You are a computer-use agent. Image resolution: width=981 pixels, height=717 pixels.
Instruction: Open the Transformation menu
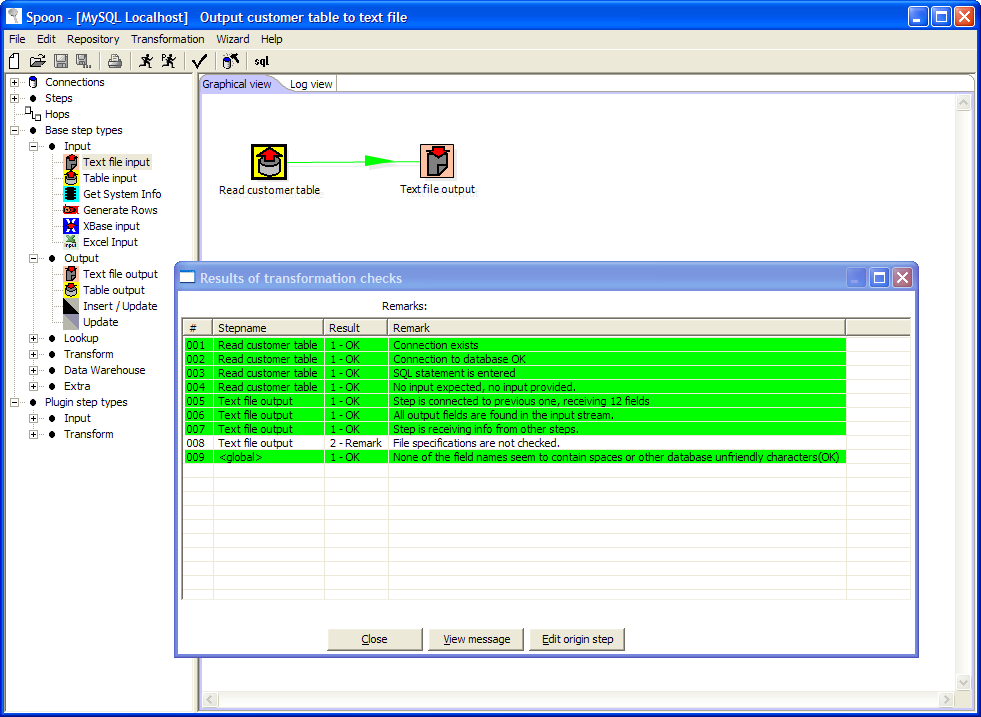coord(167,39)
